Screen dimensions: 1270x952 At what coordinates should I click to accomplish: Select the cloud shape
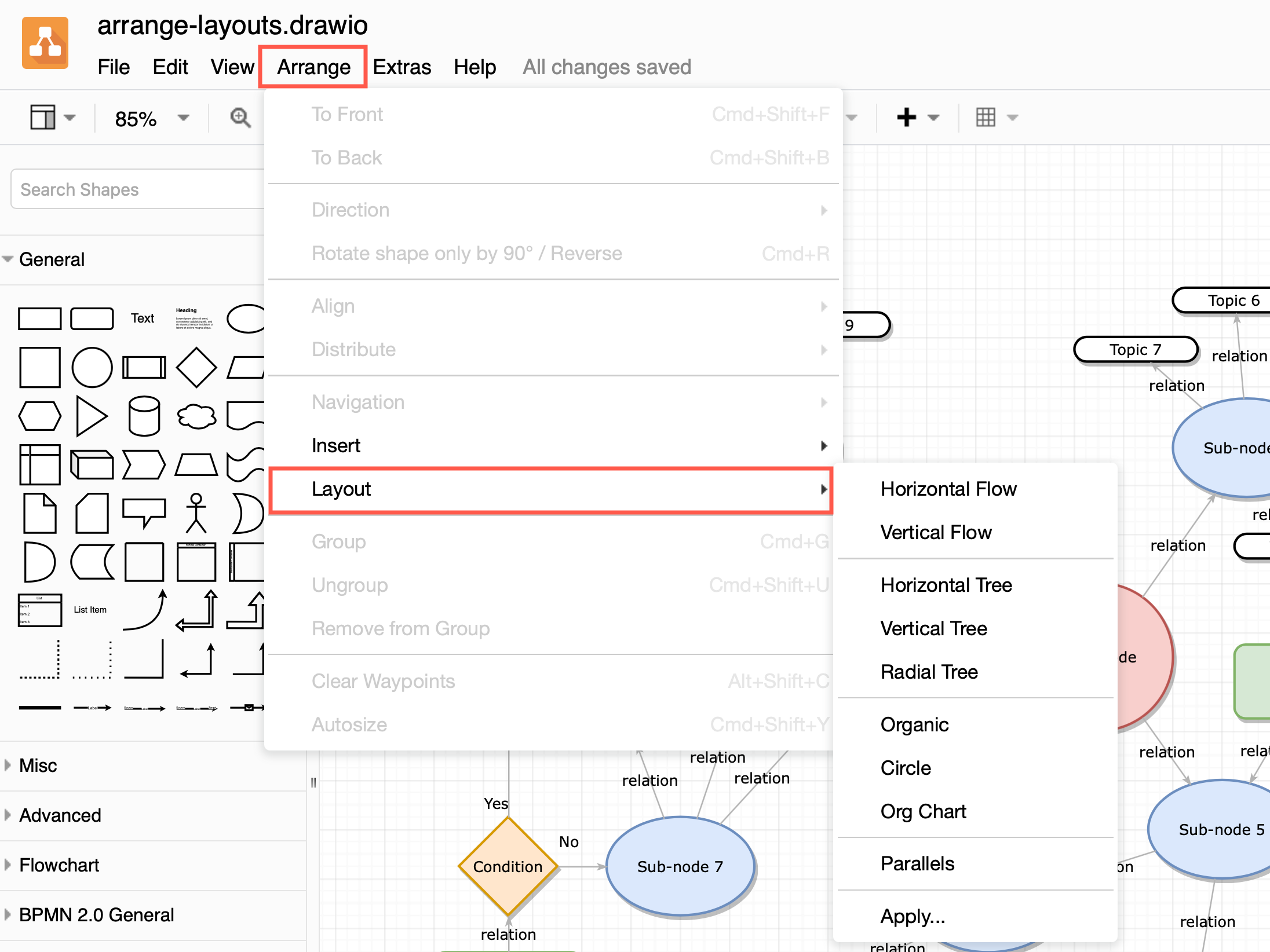pos(196,415)
